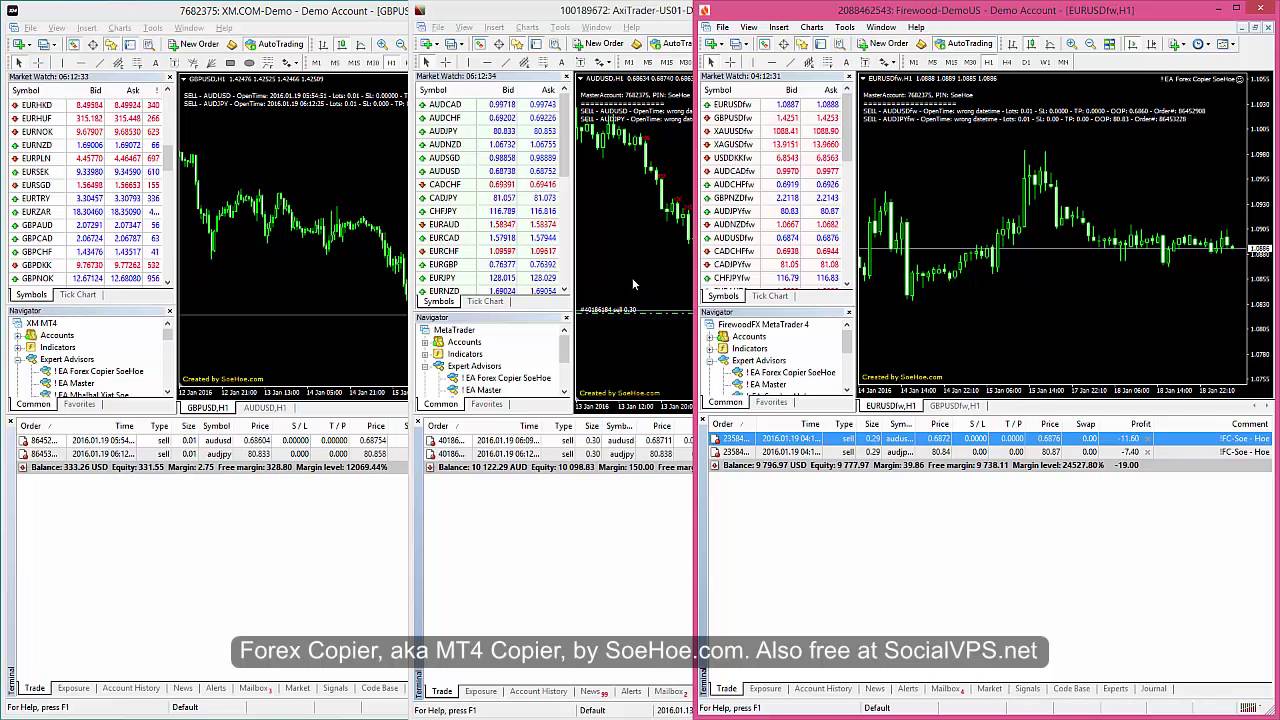1280x720 pixels.
Task: Select Fibonacci retracement tool in Firewood window
Action: coord(828,62)
